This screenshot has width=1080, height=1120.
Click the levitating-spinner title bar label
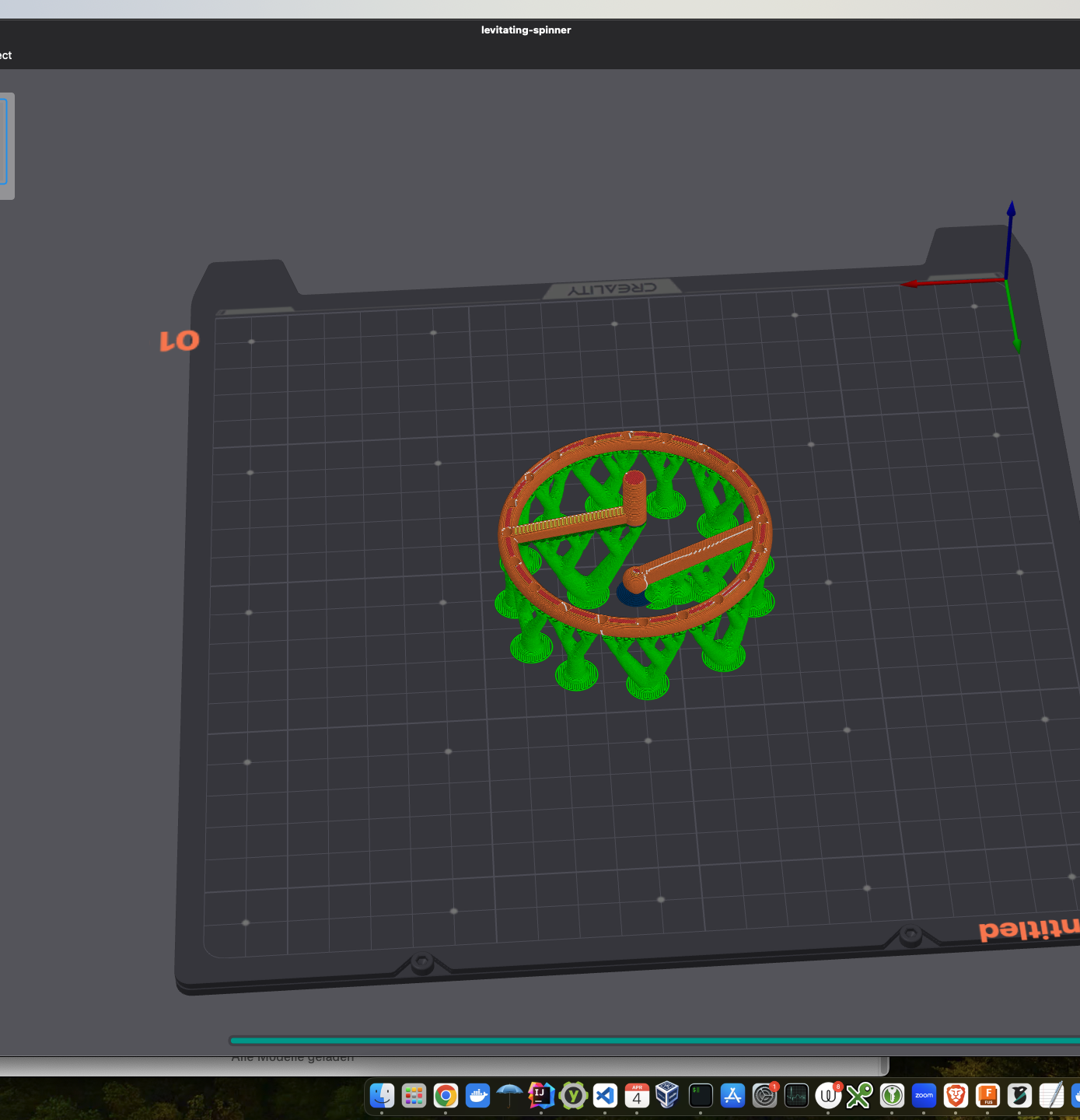[x=526, y=30]
